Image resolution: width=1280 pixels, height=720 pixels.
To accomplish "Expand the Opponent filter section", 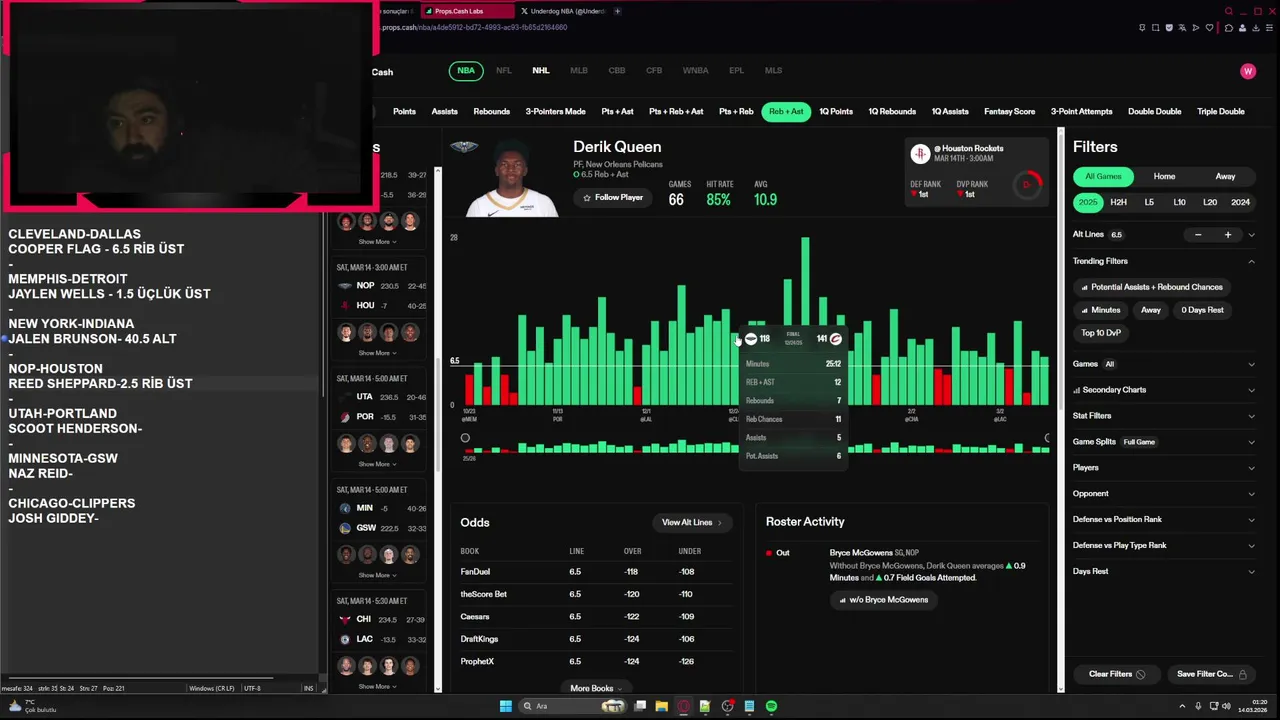I will click(x=1163, y=494).
